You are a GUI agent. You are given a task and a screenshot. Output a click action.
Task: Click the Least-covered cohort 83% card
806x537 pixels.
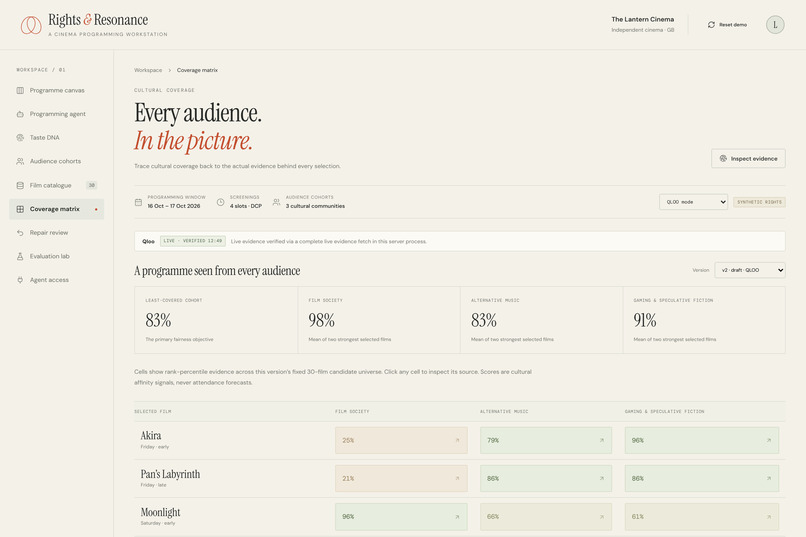tap(216, 320)
